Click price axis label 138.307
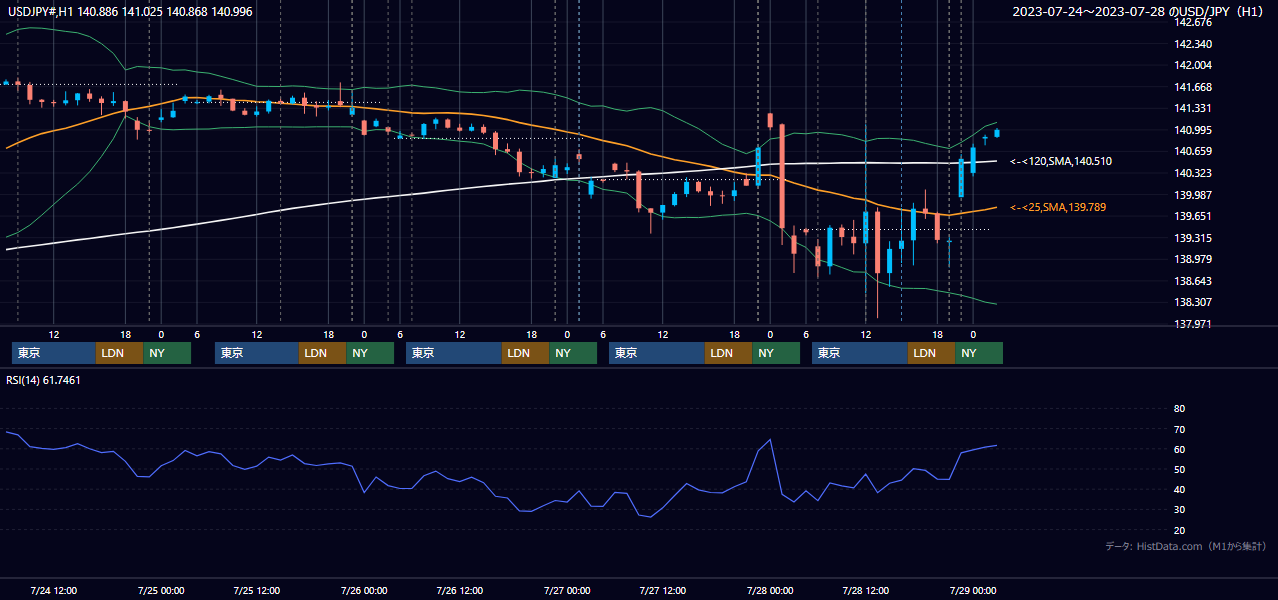 pos(1194,302)
